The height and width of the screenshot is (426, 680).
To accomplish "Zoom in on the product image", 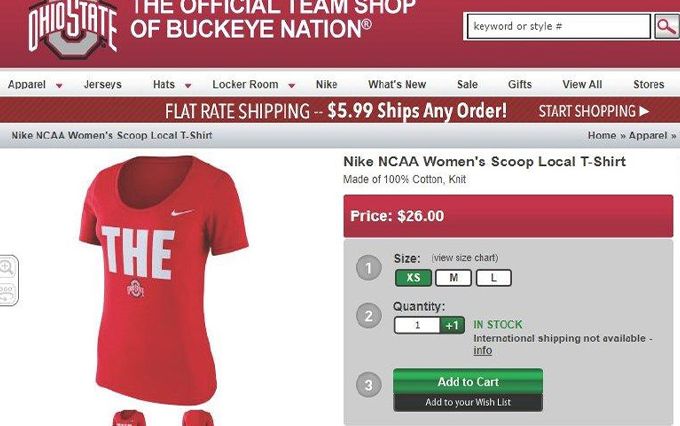I will (x=7, y=267).
